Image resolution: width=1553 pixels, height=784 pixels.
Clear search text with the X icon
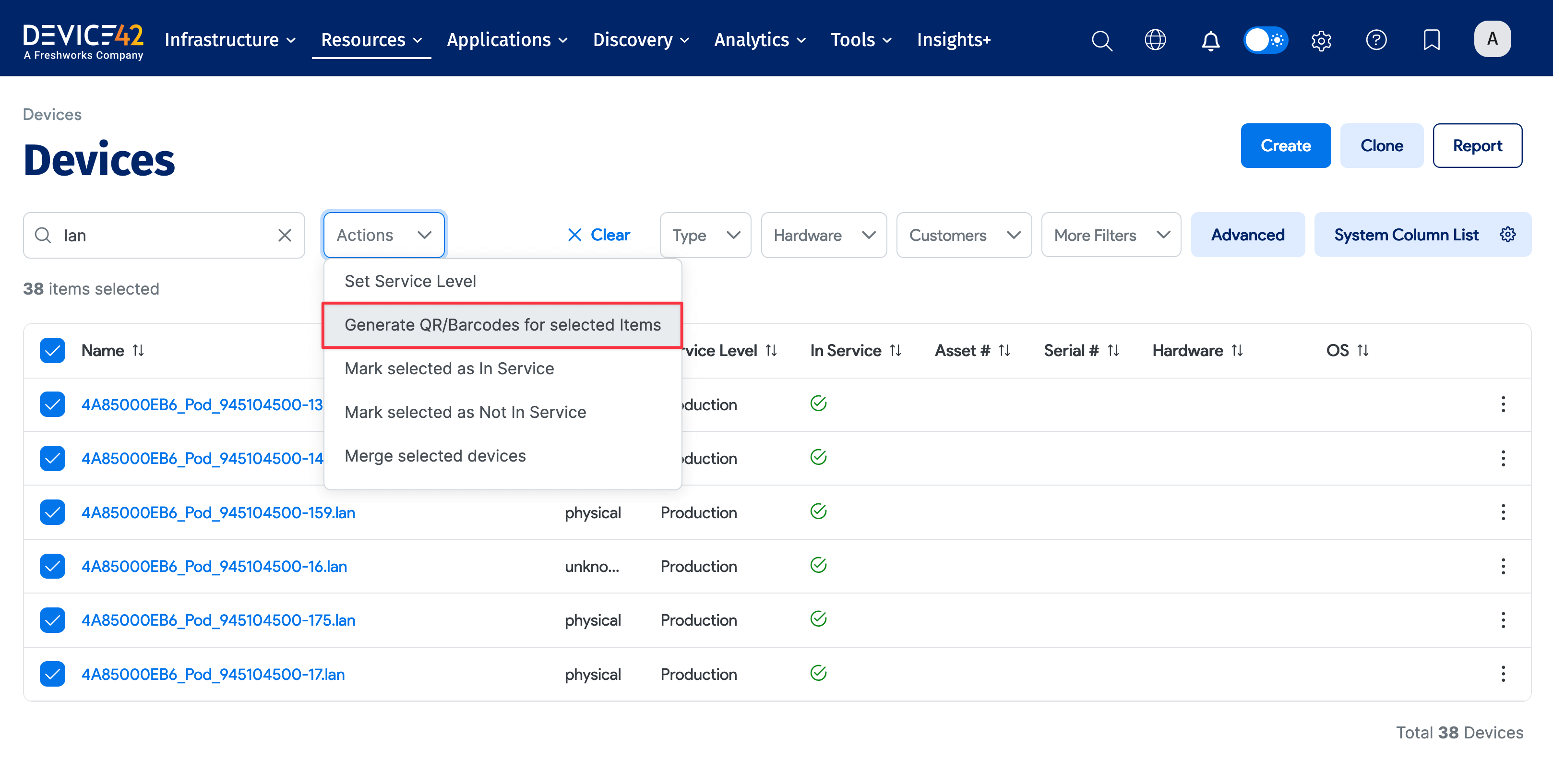click(285, 235)
